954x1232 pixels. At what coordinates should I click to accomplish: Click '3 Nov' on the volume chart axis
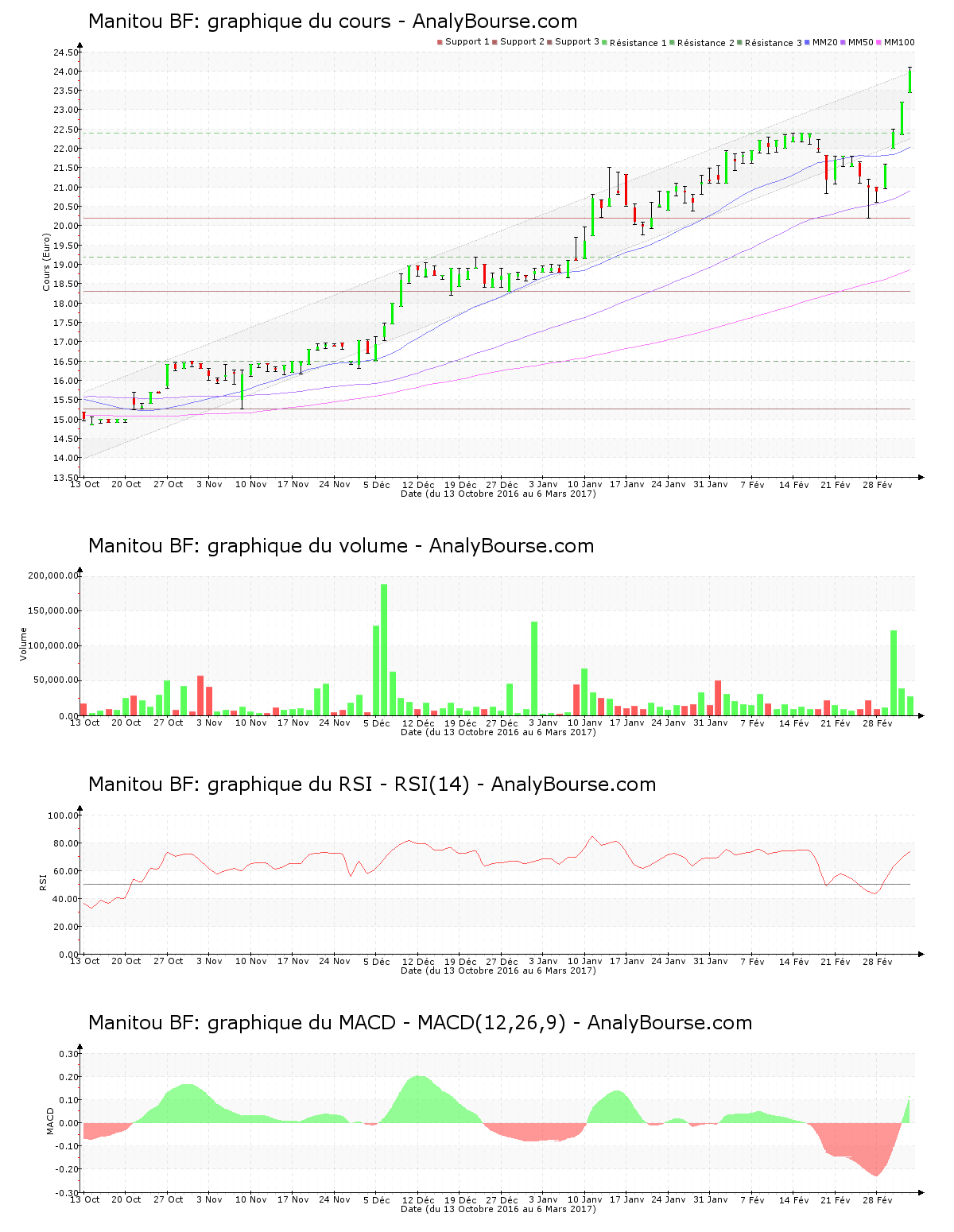209,723
